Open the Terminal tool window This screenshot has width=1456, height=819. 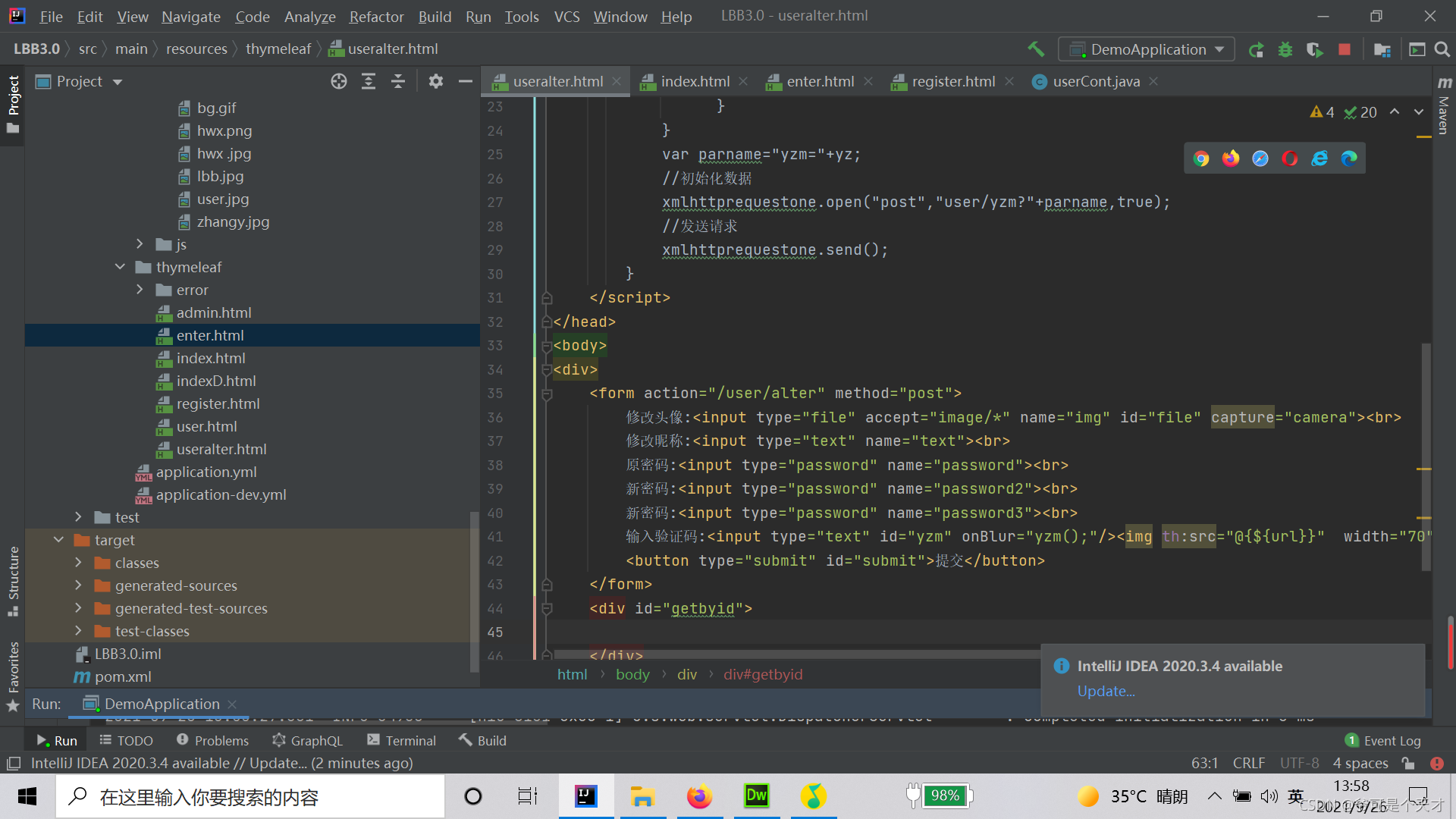(x=401, y=741)
